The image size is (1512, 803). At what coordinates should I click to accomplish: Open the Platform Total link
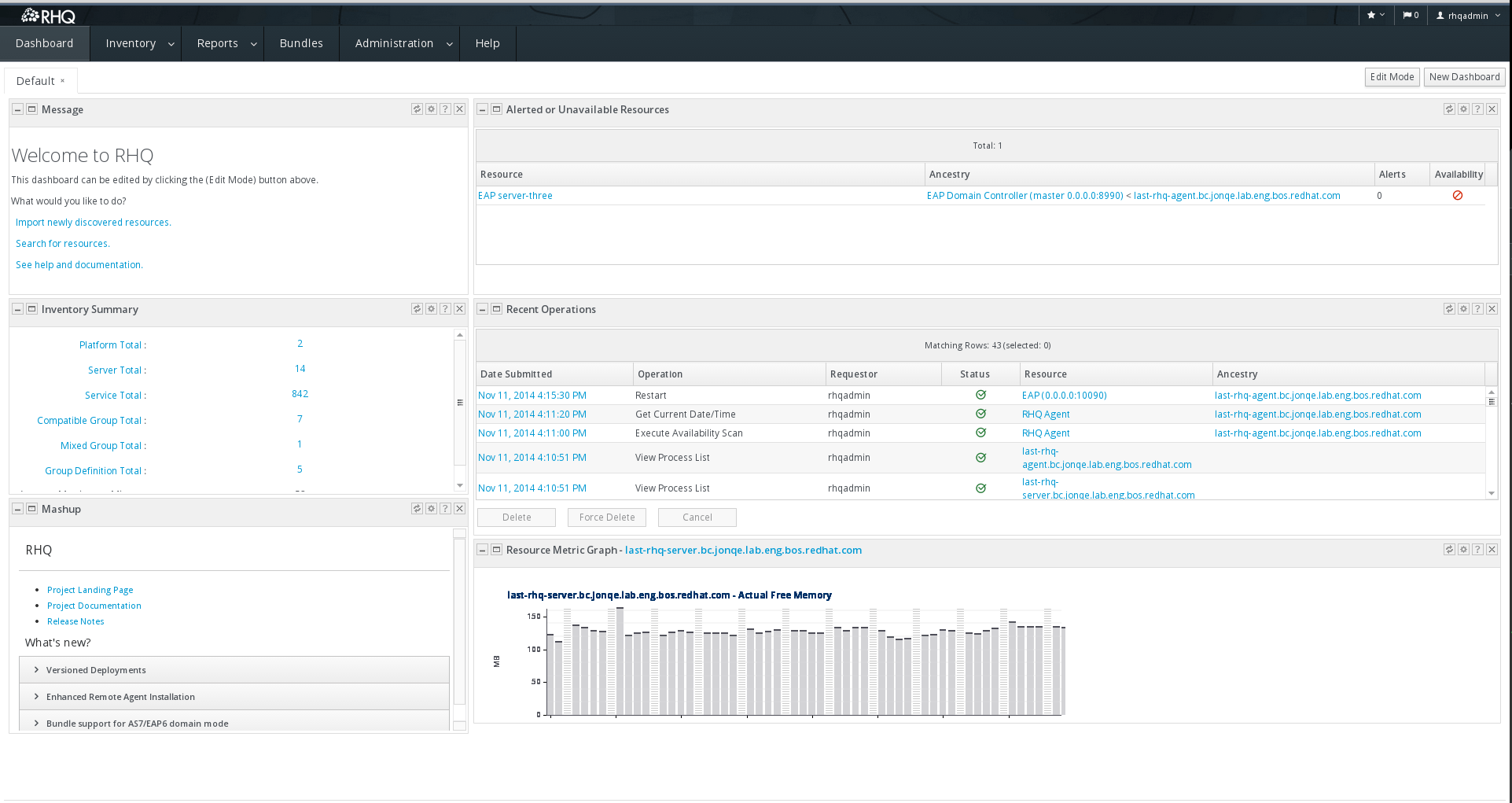[112, 345]
